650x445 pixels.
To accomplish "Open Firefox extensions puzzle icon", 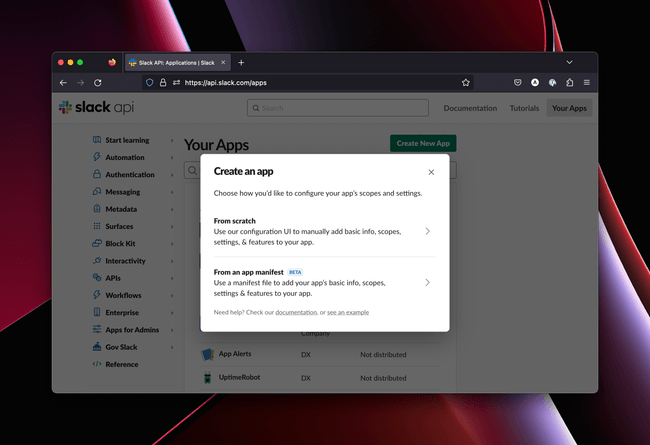I will 570,83.
